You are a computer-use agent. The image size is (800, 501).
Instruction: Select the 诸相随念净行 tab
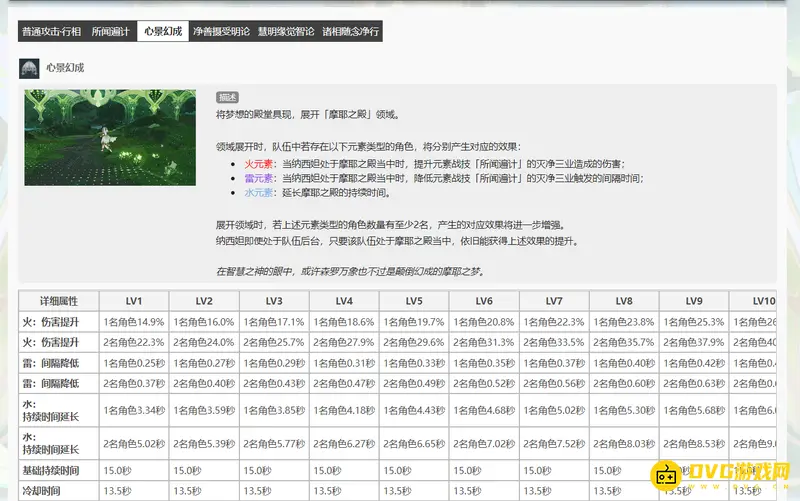pos(350,32)
